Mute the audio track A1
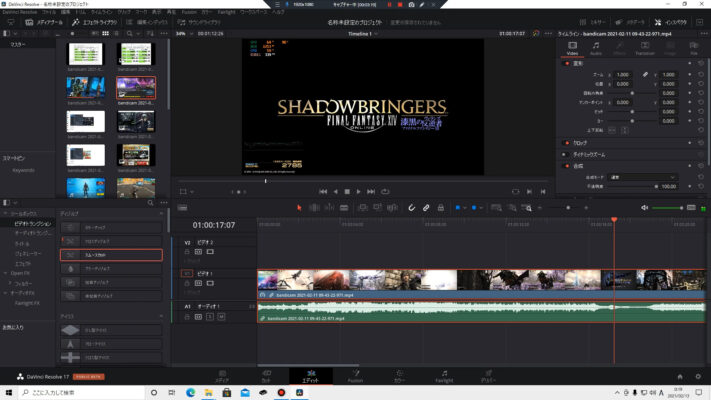 click(223, 317)
